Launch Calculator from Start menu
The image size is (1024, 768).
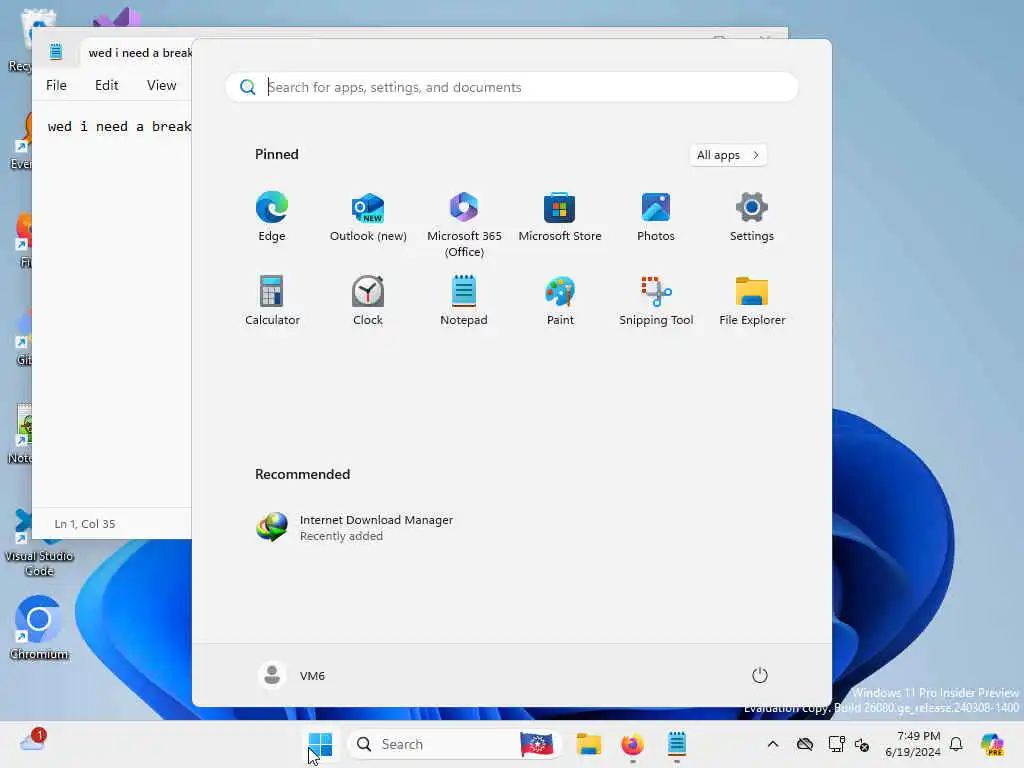[272, 300]
